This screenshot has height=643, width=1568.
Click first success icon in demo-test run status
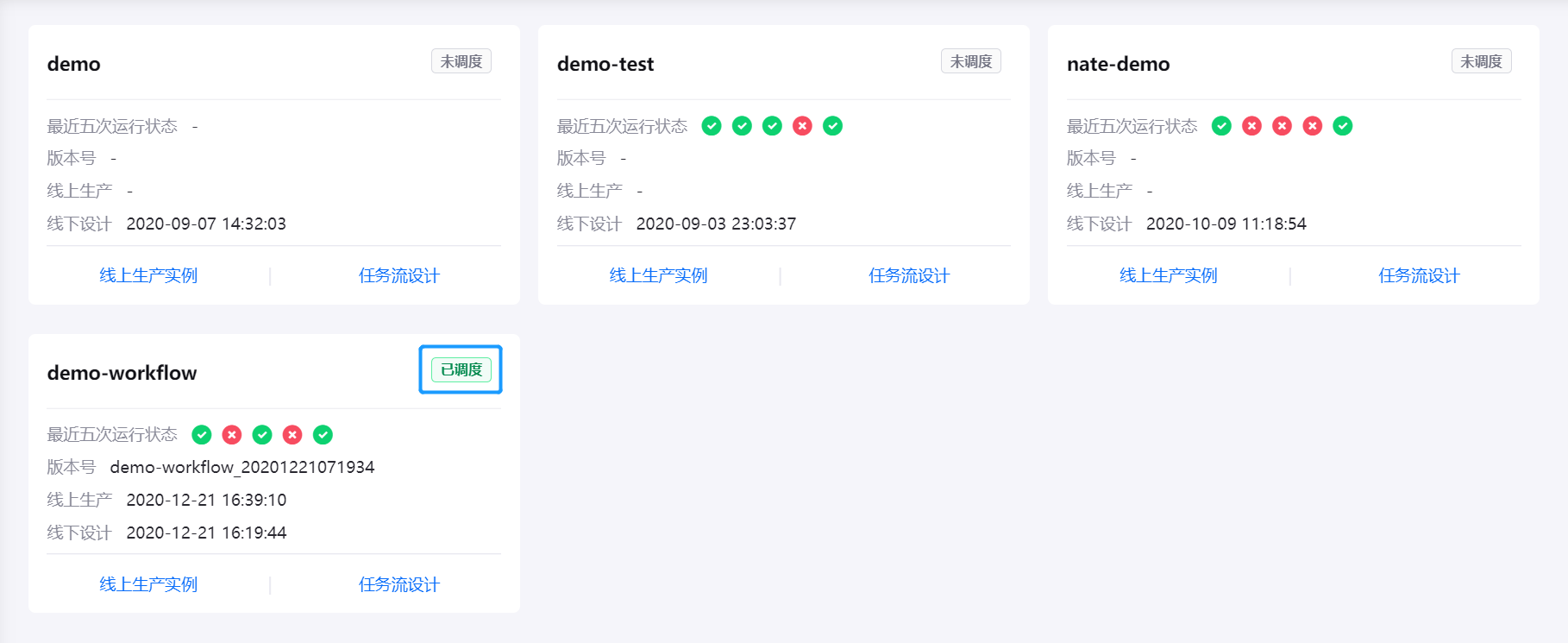tap(712, 126)
